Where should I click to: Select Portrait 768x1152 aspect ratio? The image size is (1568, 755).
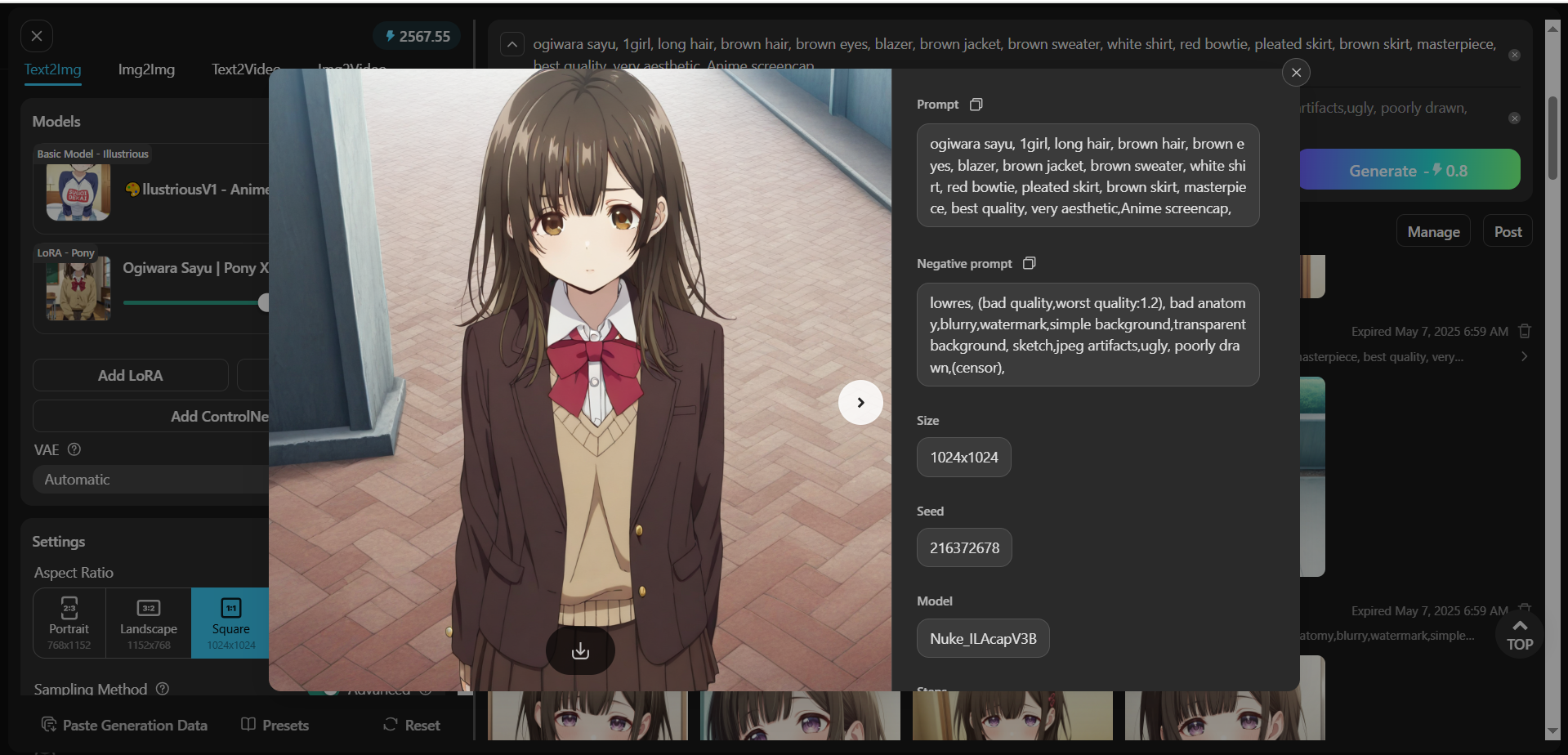click(x=69, y=623)
